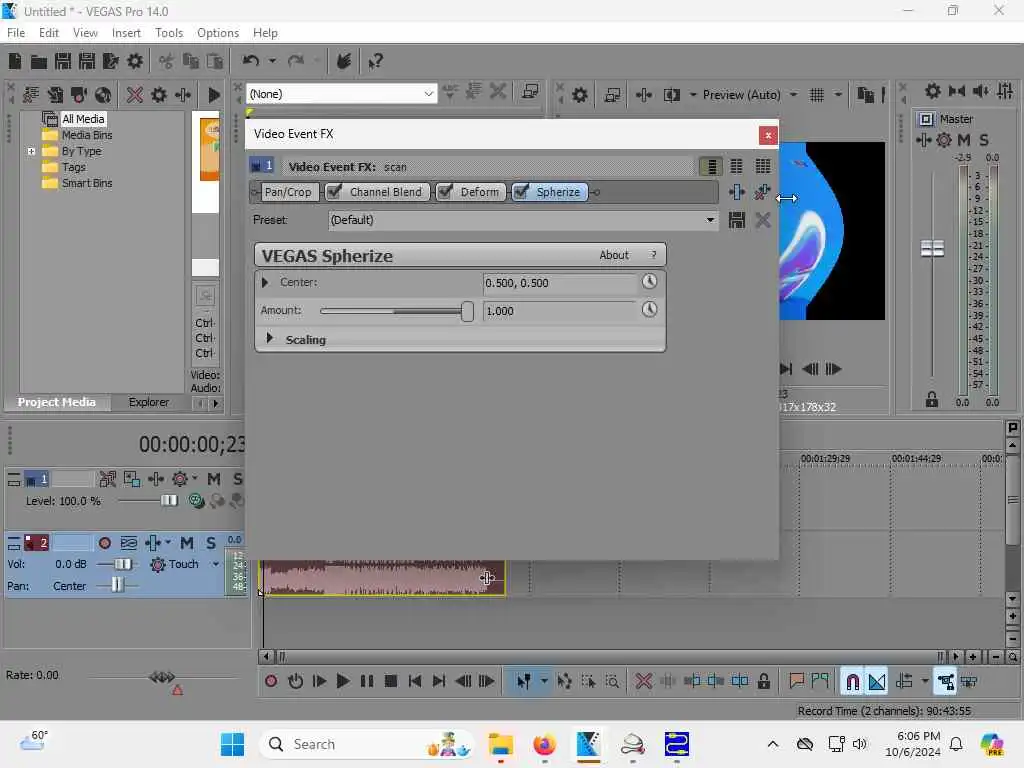Viewport: 1024px width, 768px height.
Task: Enable snapping magnet icon
Action: pyautogui.click(x=852, y=682)
